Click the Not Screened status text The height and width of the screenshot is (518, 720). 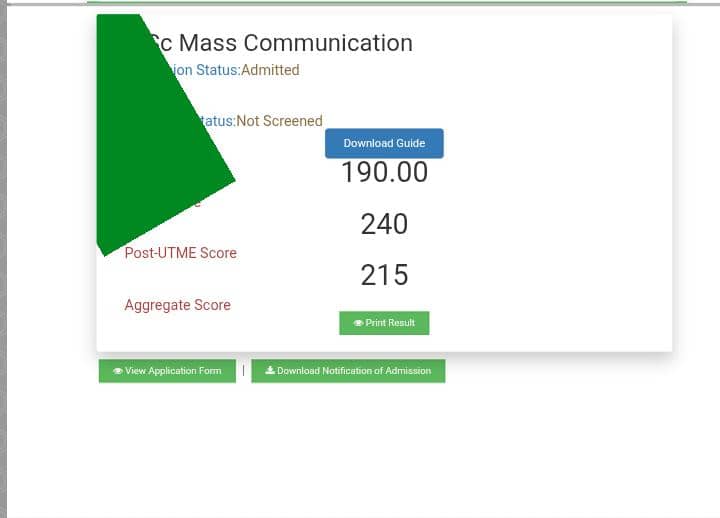pyautogui.click(x=279, y=121)
